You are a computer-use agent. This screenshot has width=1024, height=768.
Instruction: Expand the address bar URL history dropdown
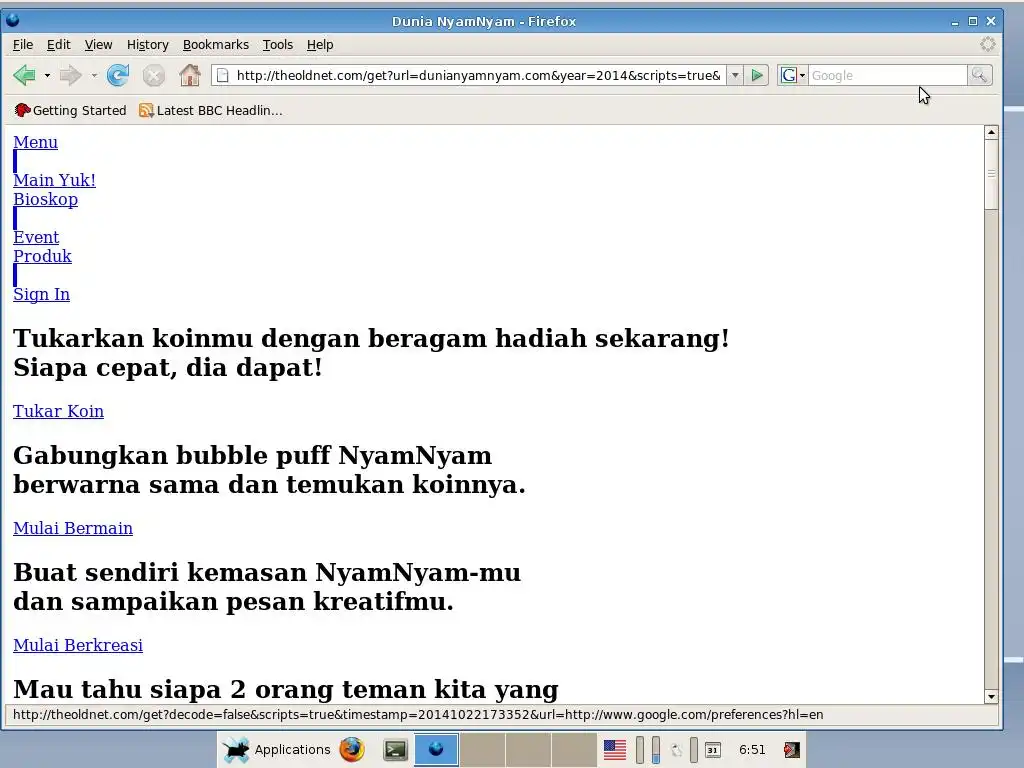point(735,76)
